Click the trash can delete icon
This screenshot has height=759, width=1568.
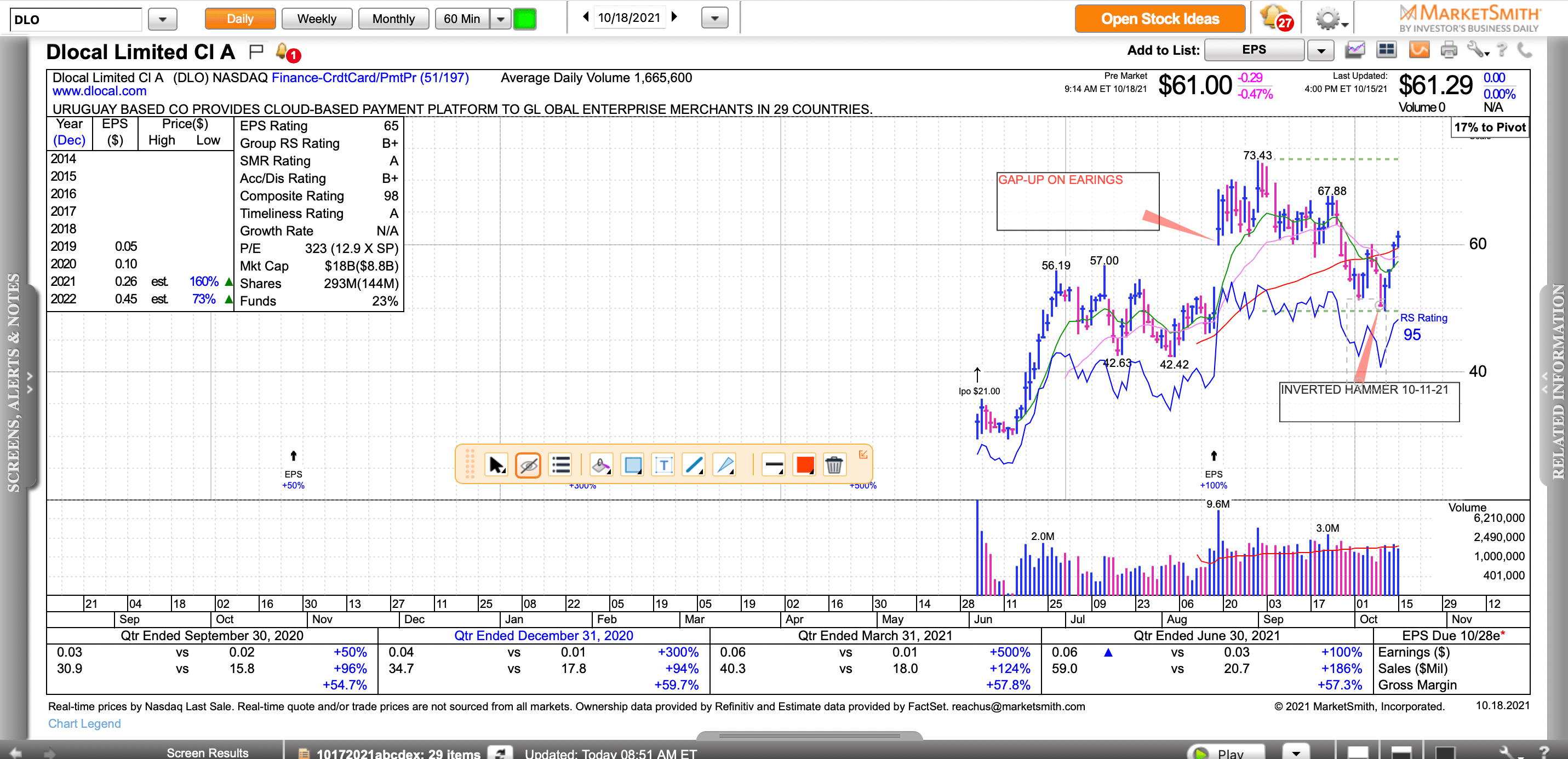[834, 465]
